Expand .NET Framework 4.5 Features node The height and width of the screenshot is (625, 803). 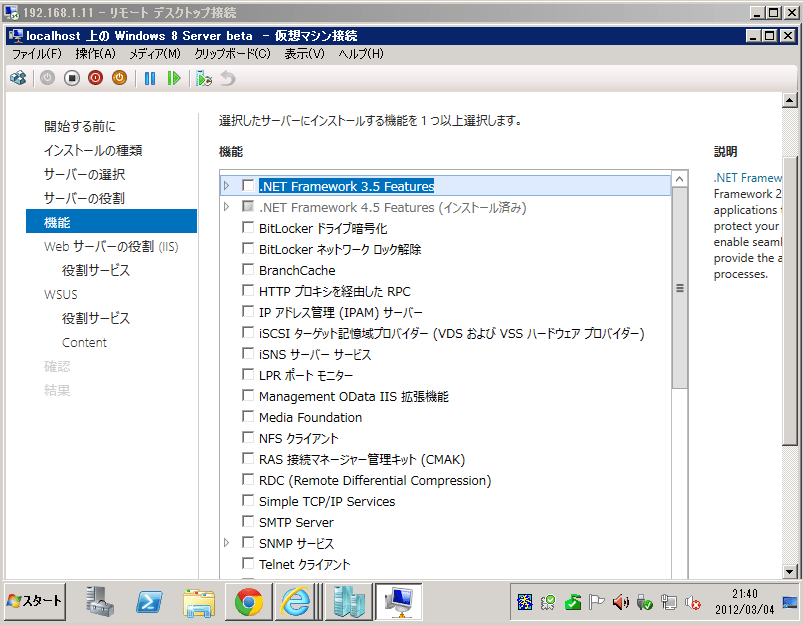(x=227, y=206)
